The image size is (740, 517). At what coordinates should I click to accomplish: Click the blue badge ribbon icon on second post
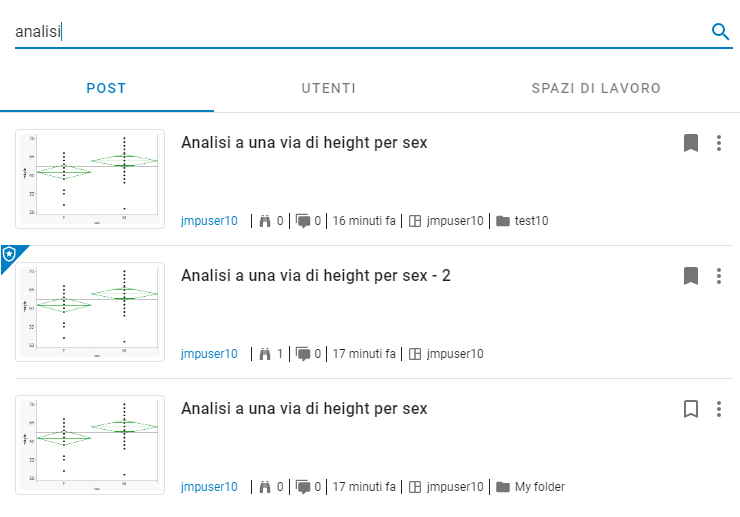click(x=10, y=255)
